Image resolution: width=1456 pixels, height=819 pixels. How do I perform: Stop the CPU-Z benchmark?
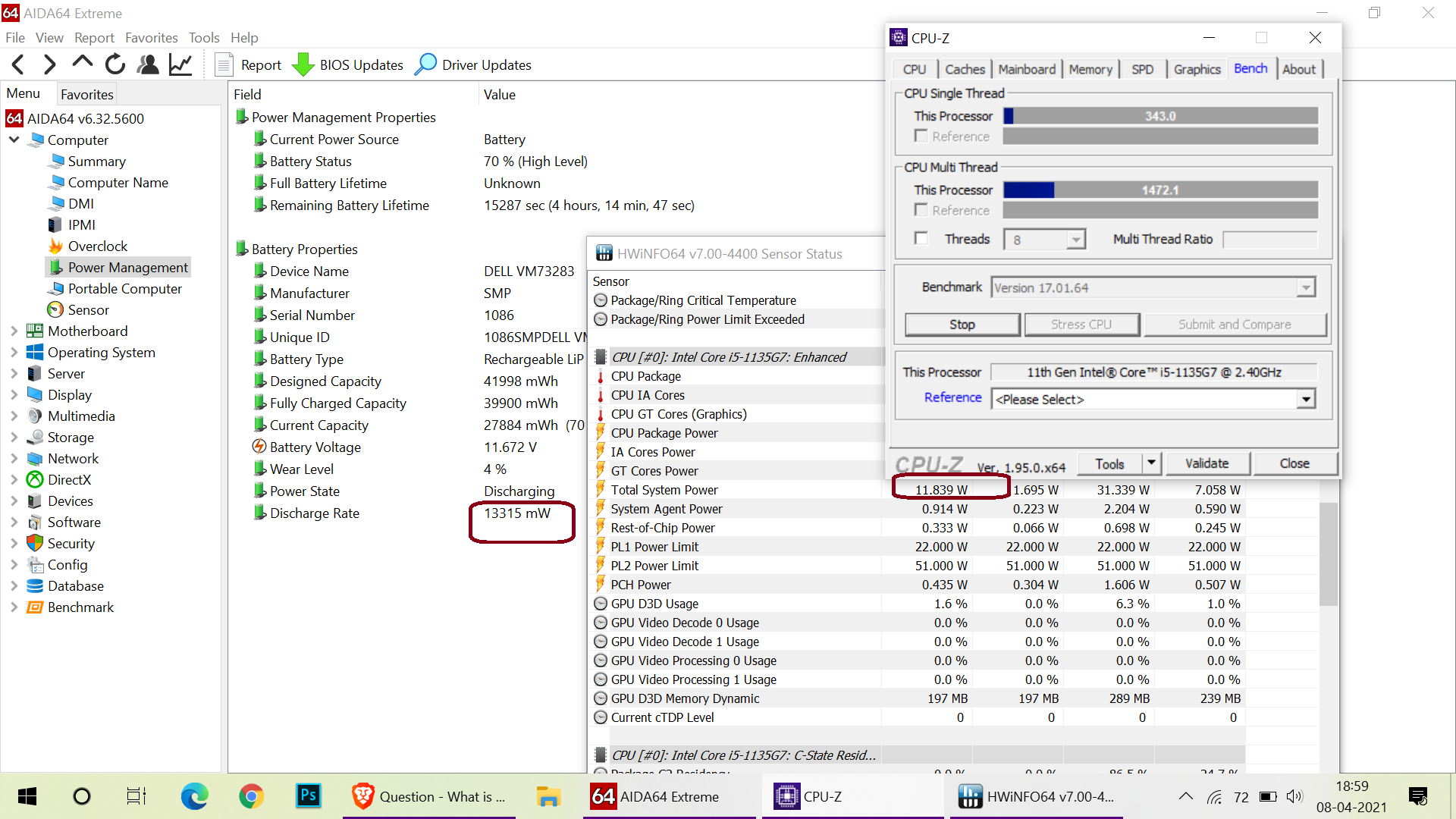tap(962, 325)
